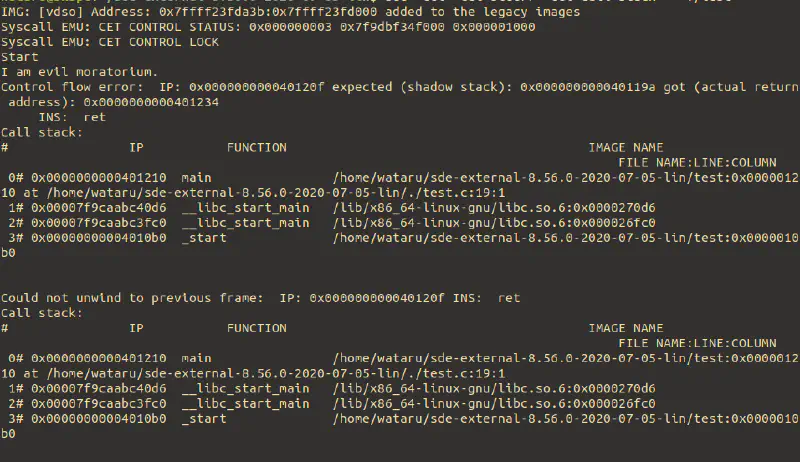Click the shadow stack address 0x000000000040119a
This screenshot has height=462, width=800.
click(x=587, y=87)
